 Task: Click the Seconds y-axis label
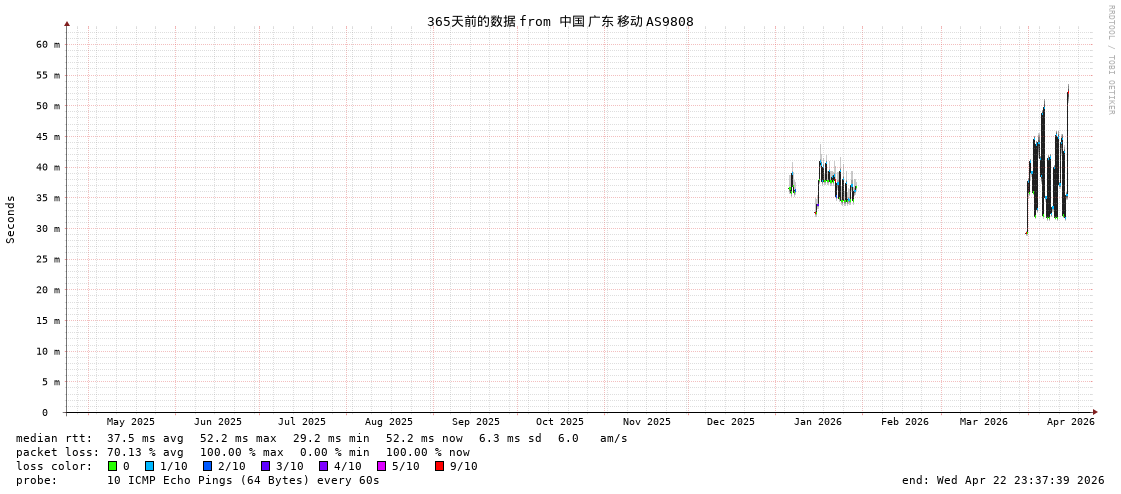(11, 219)
